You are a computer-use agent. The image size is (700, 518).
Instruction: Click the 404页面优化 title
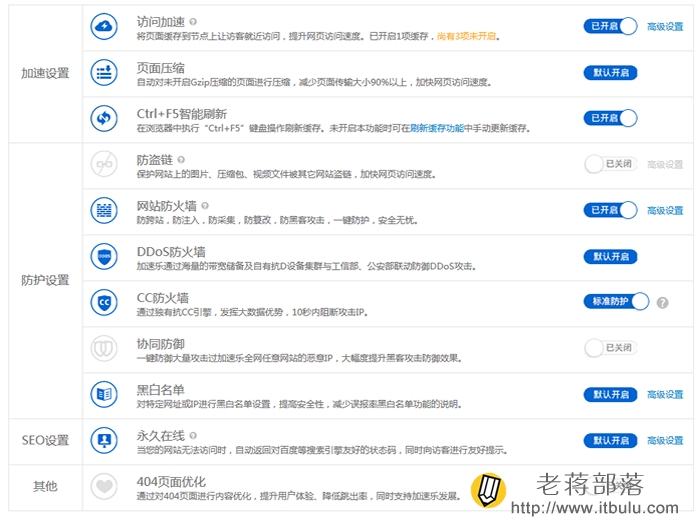click(x=171, y=482)
